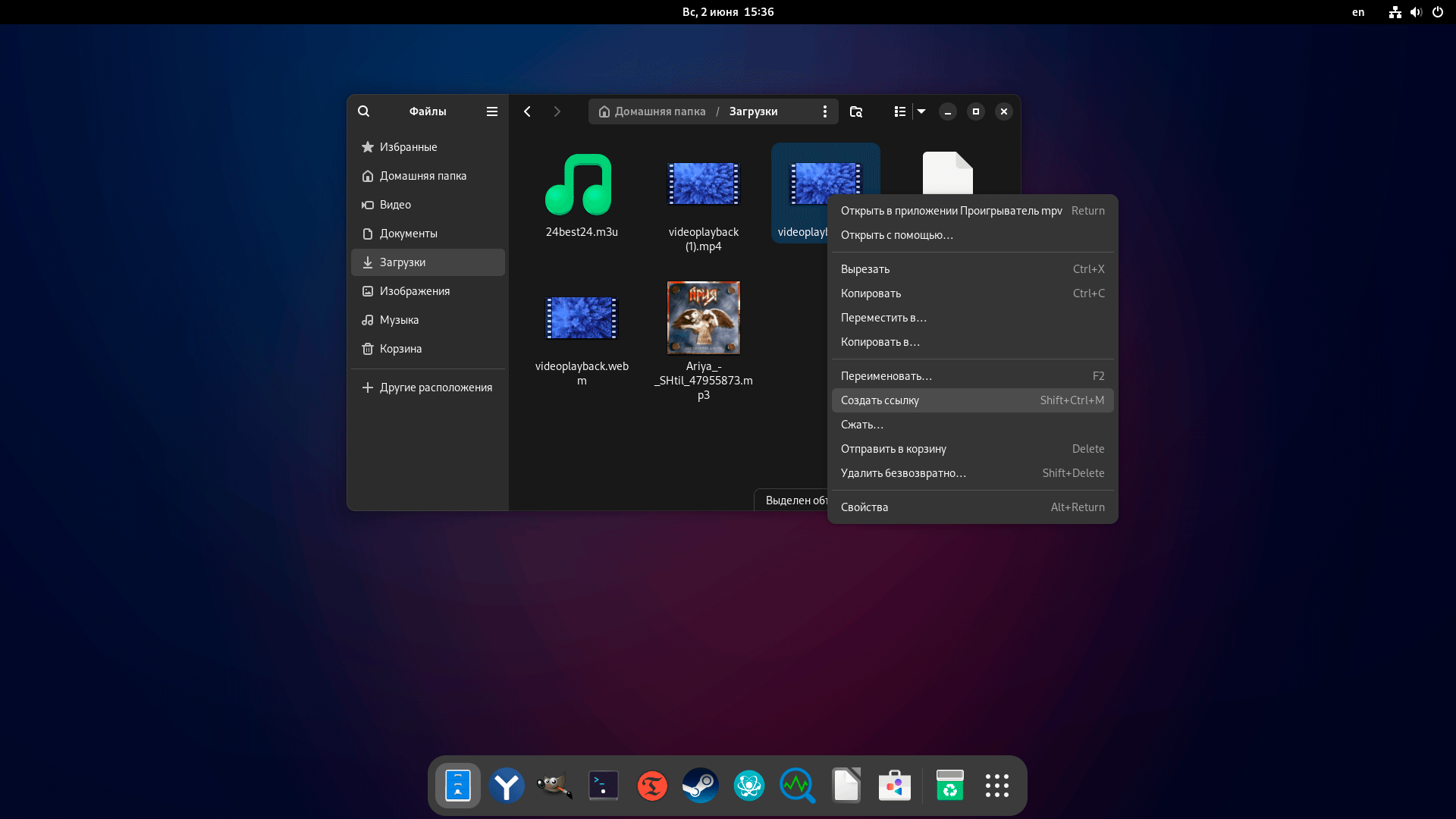1456x819 pixels.
Task: Click the search-in-folder icon in toolbar
Action: tap(856, 111)
